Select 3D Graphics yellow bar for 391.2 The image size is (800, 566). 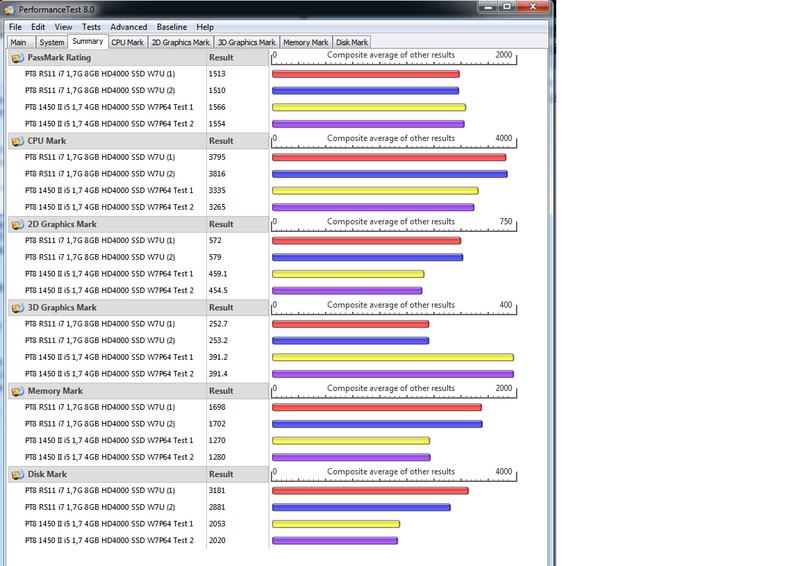pyautogui.click(x=393, y=357)
